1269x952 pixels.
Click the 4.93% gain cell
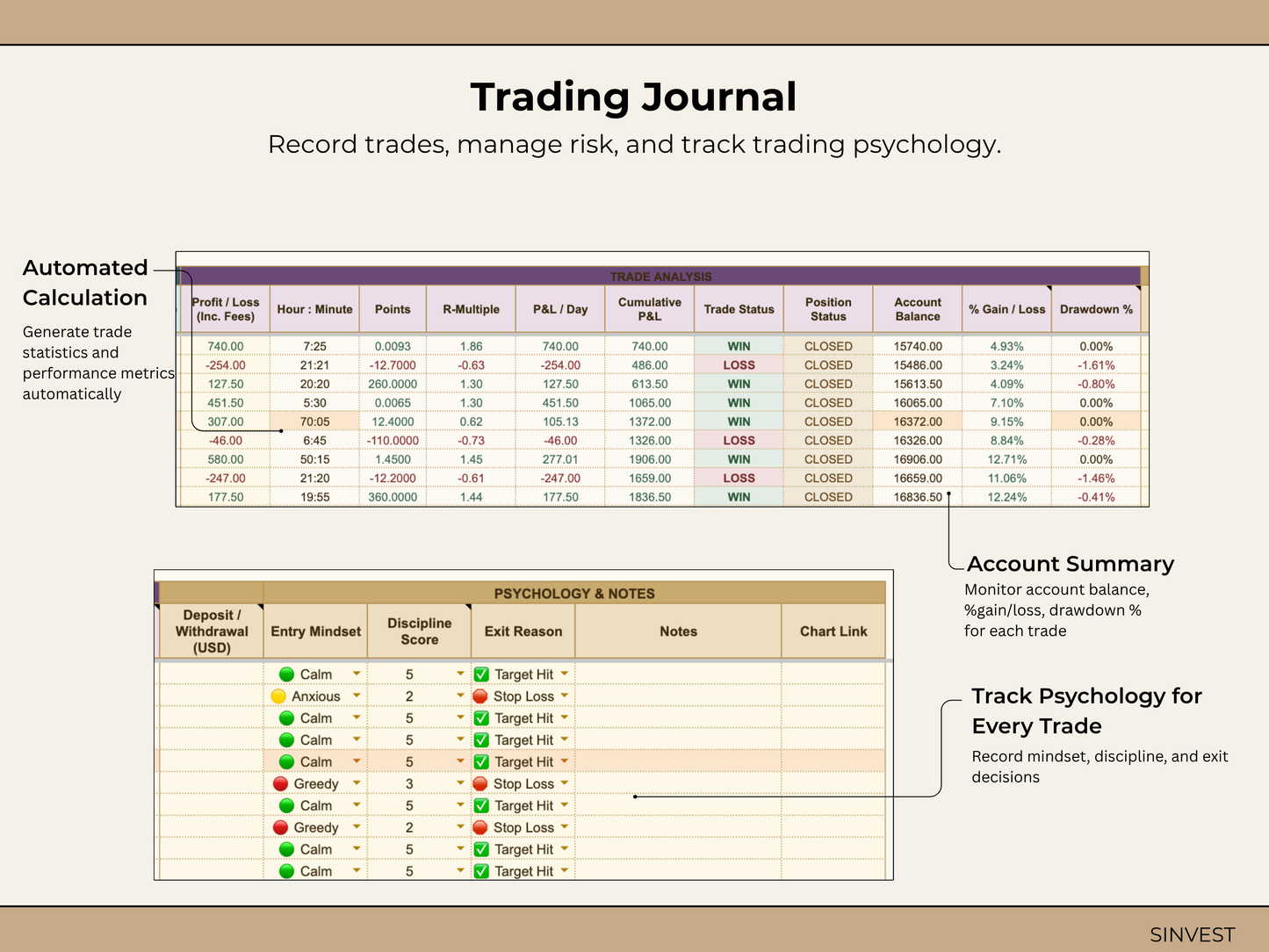(1006, 346)
